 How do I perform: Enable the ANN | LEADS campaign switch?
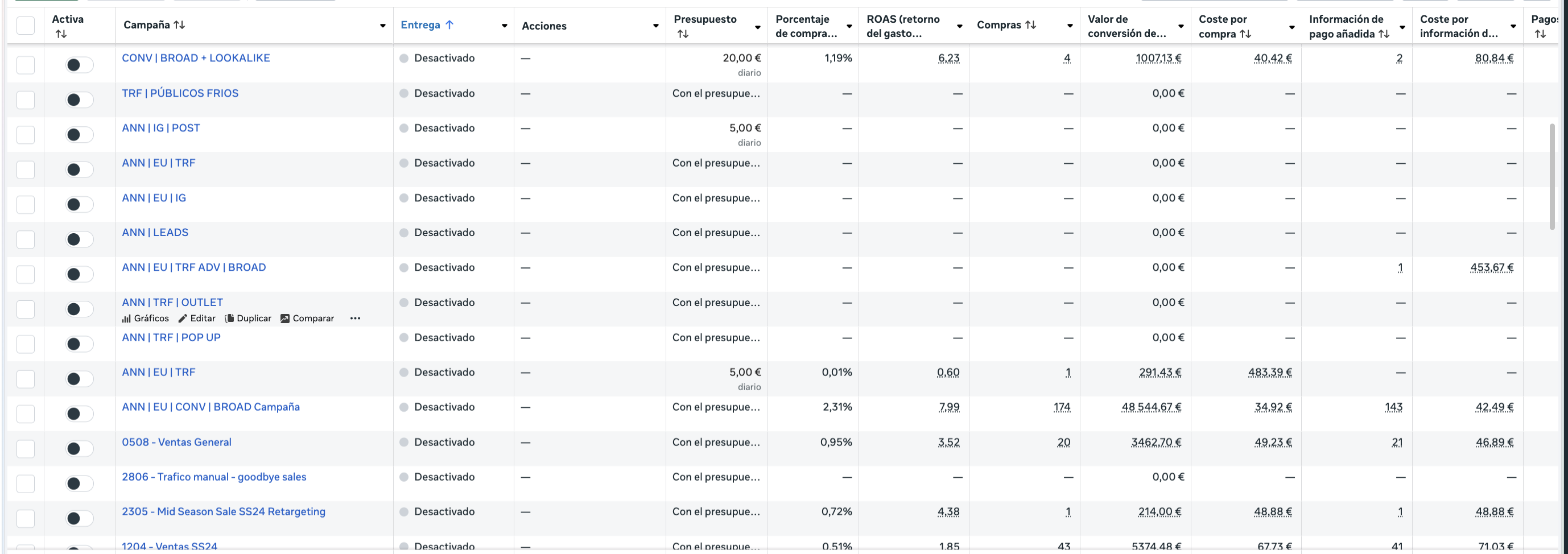tap(79, 239)
